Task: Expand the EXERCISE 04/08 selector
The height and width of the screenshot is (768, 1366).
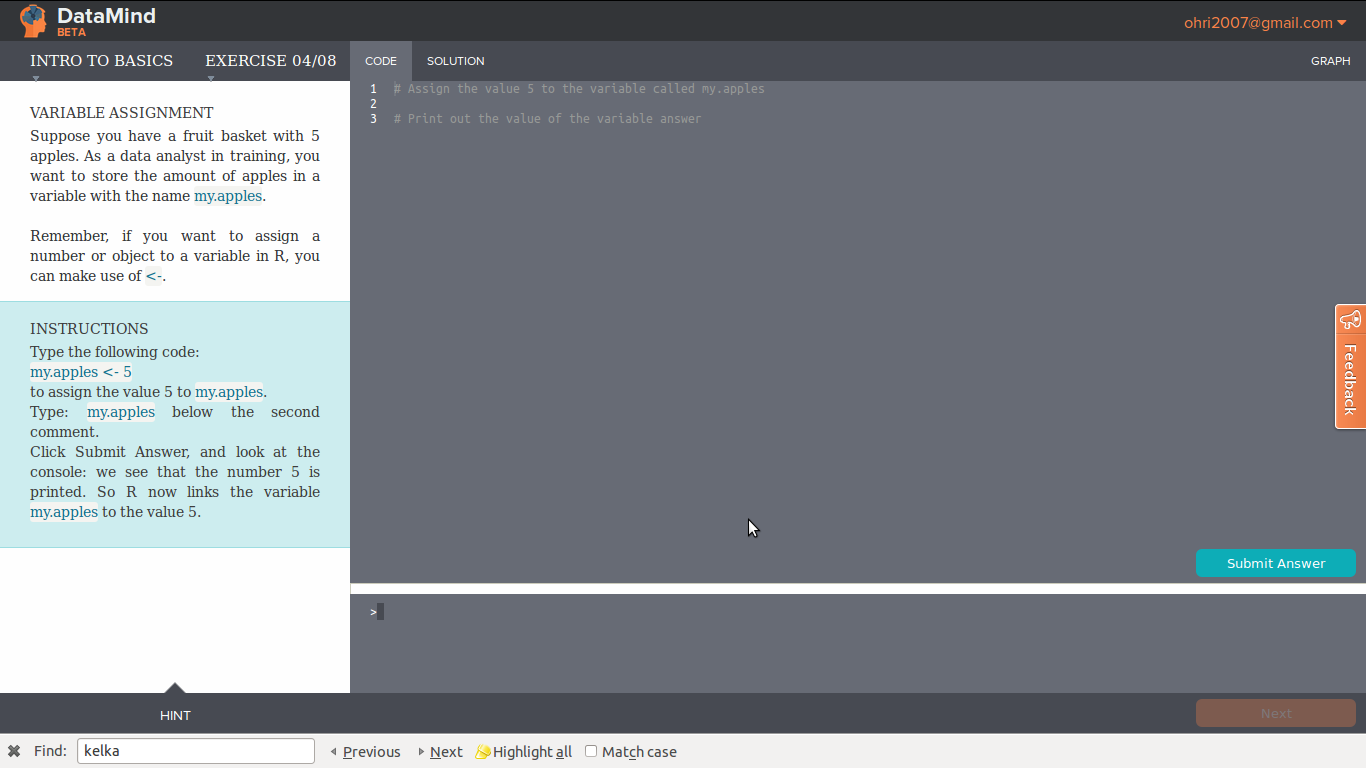Action: (x=270, y=61)
